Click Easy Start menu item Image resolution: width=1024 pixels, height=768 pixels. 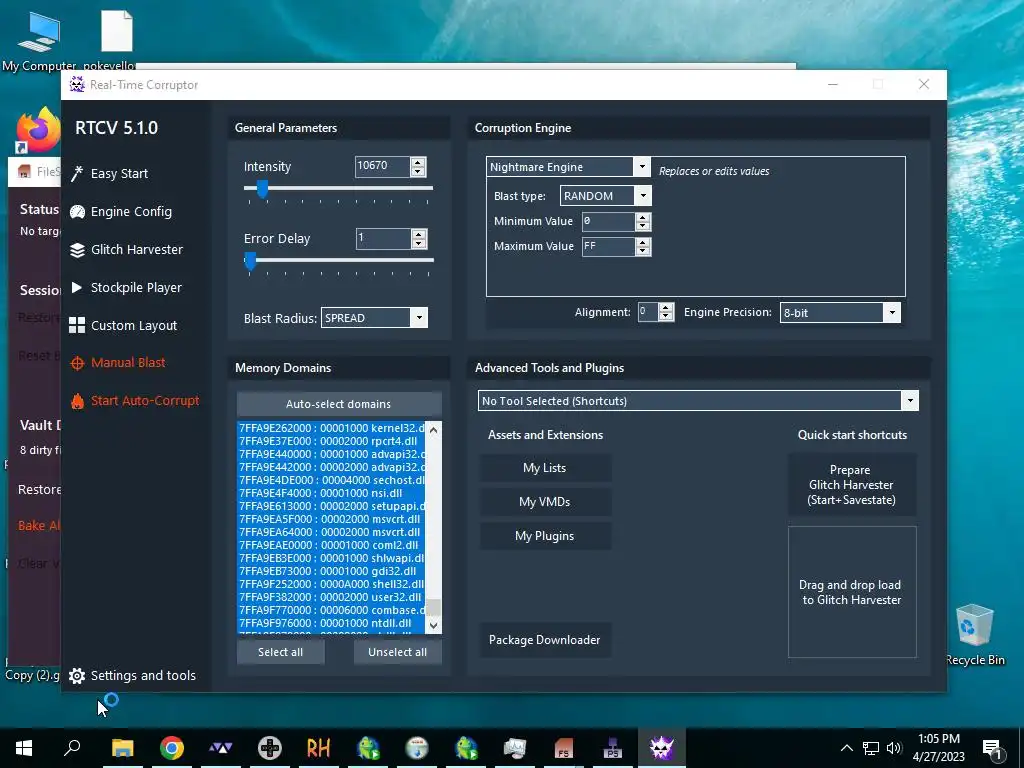pyautogui.click(x=119, y=174)
